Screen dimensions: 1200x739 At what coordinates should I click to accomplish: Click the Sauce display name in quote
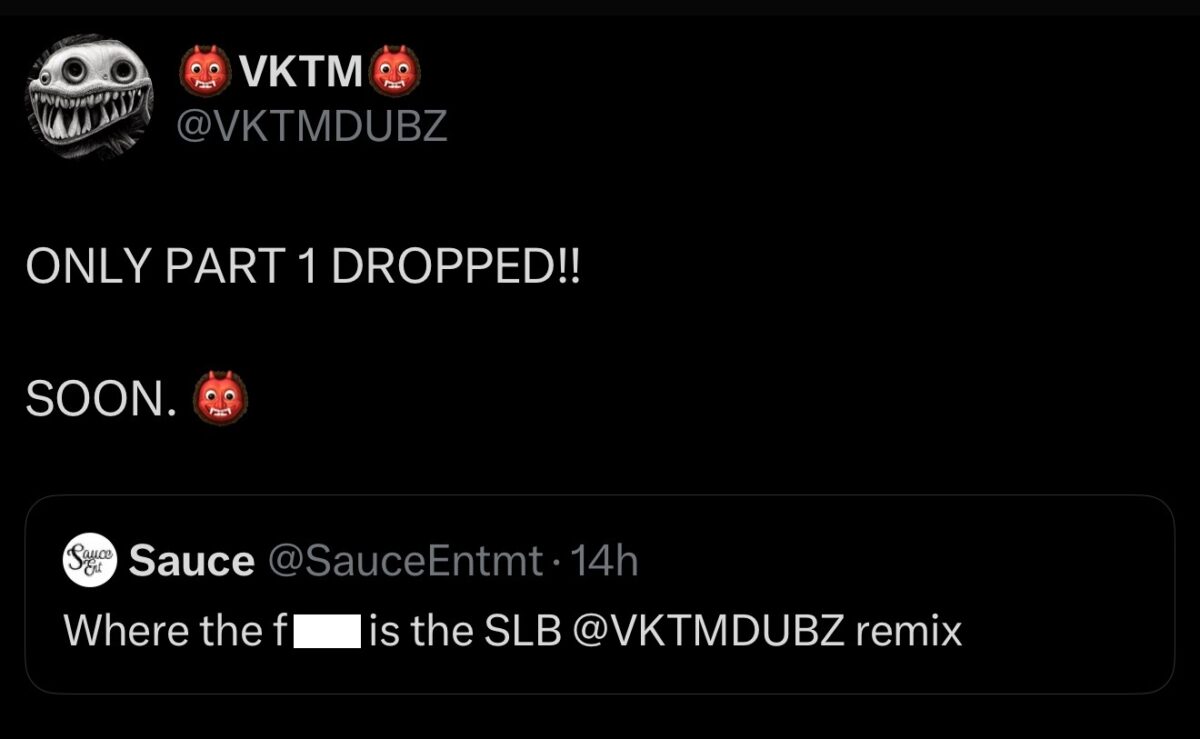click(192, 561)
